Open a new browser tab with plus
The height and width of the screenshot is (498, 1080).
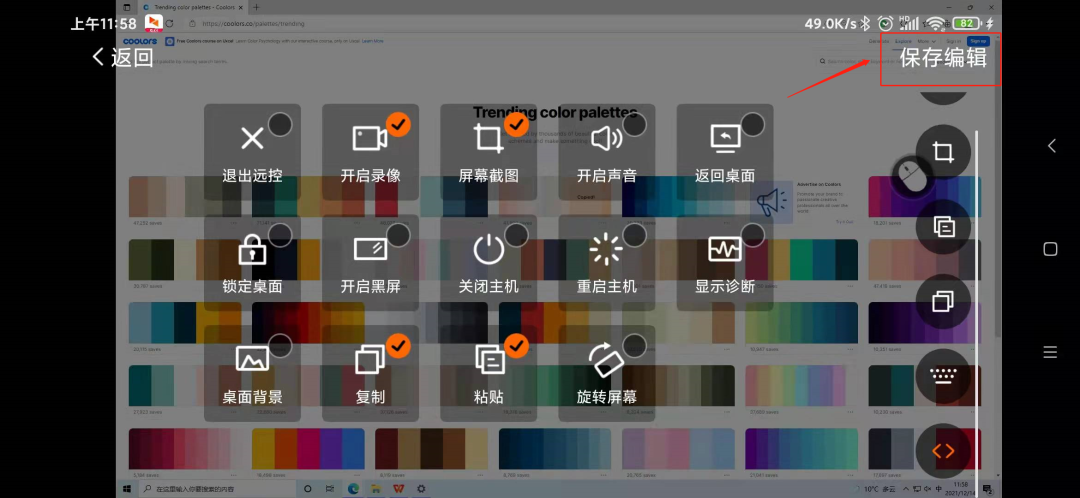(x=256, y=7)
